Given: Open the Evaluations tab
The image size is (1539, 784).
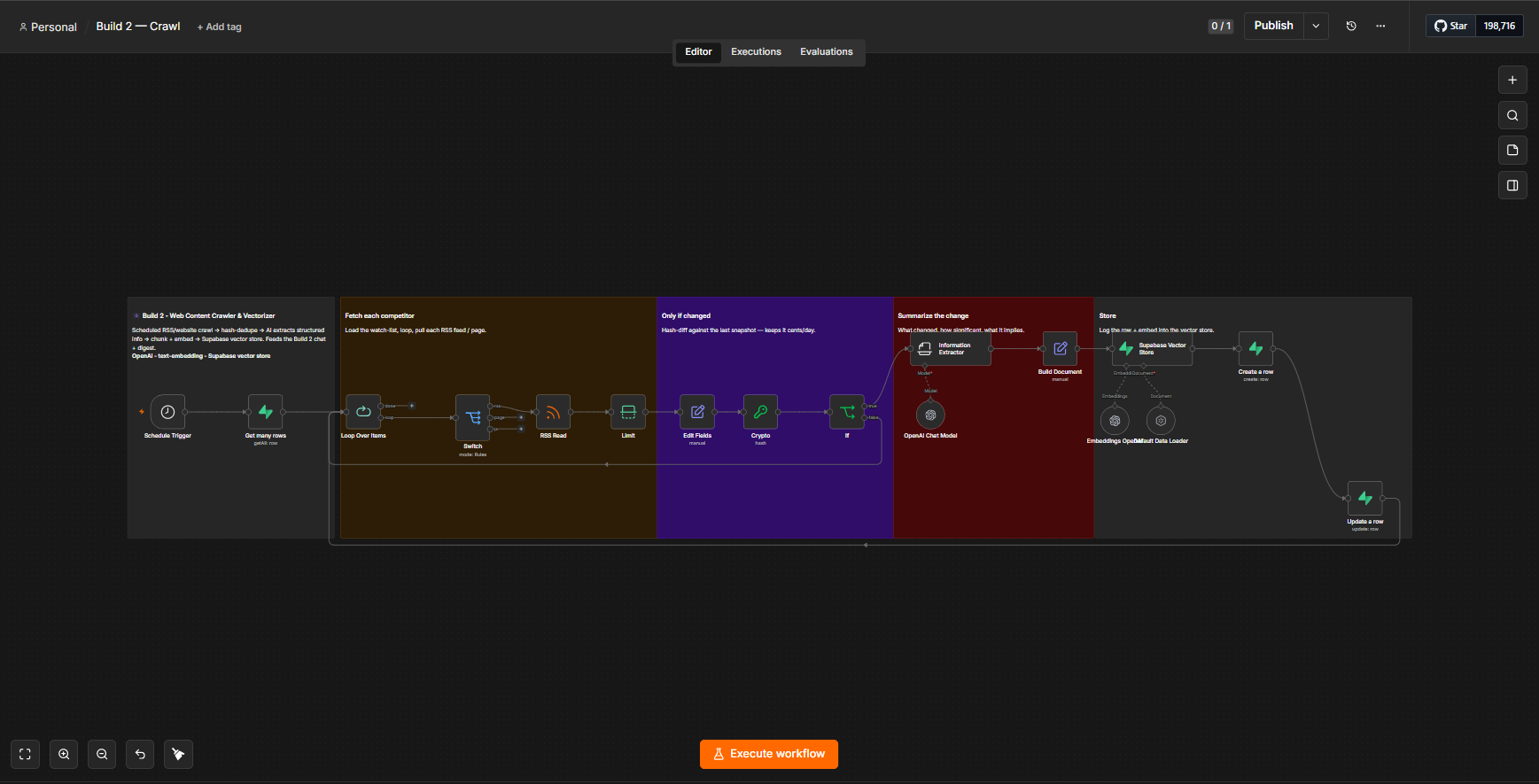Looking at the screenshot, I should pos(827,52).
